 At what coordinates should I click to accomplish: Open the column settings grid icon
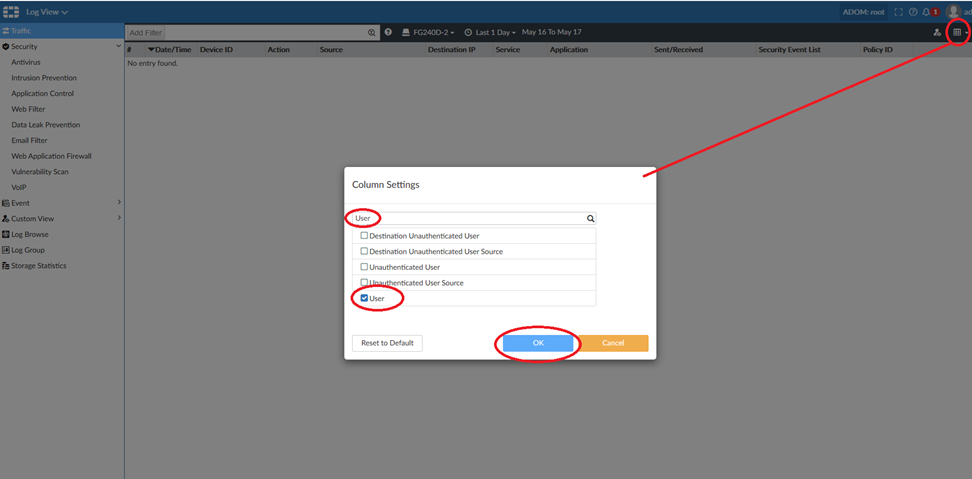957,32
